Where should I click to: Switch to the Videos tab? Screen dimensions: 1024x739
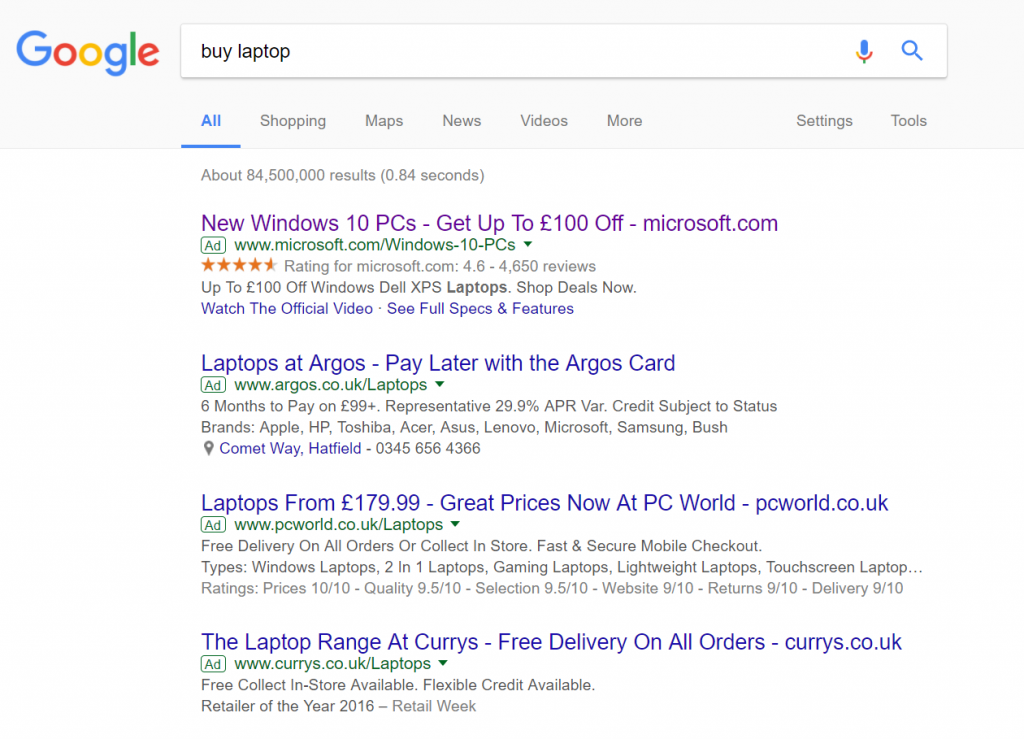pos(544,121)
